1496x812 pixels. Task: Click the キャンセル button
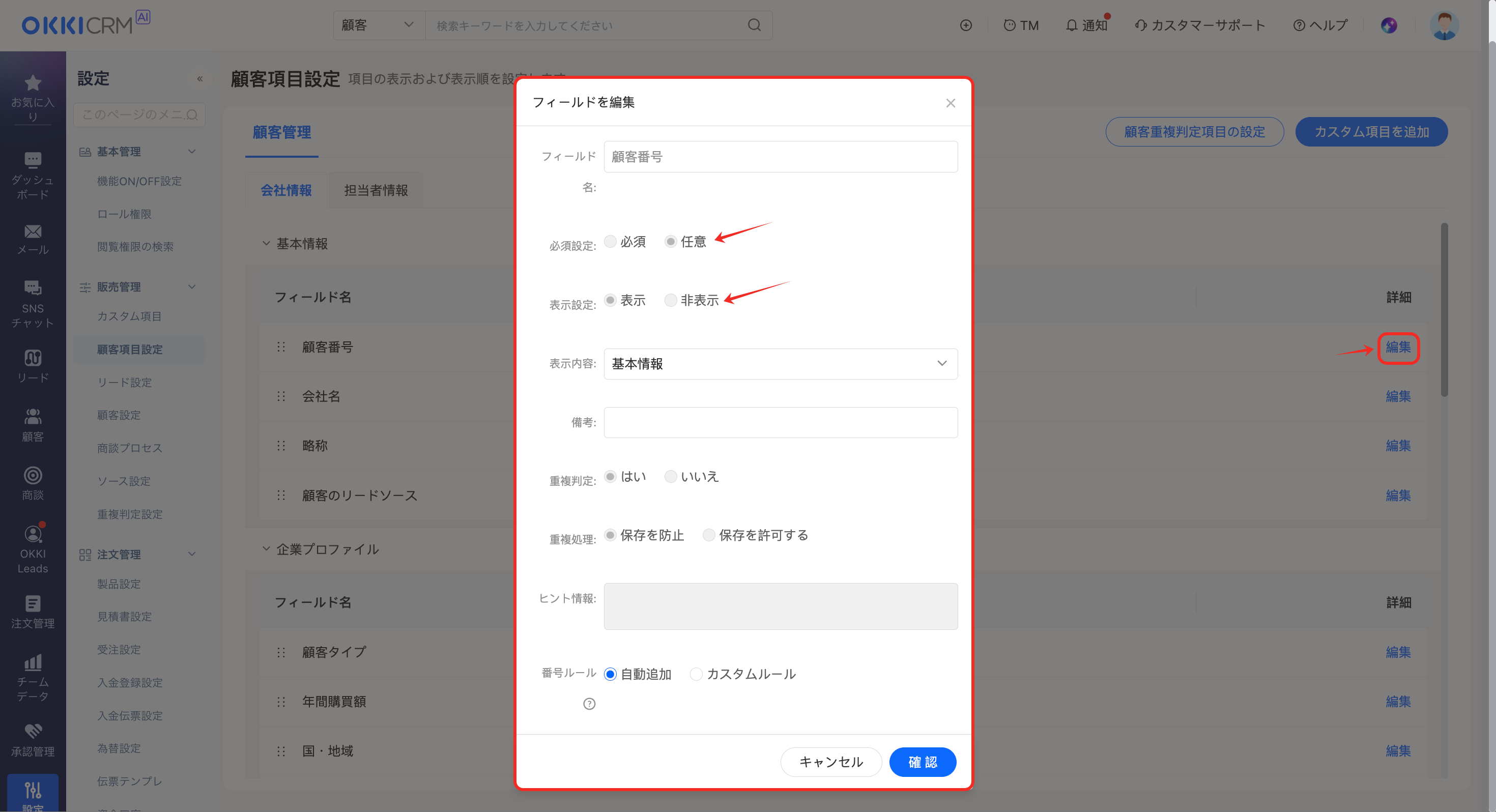tap(830, 762)
